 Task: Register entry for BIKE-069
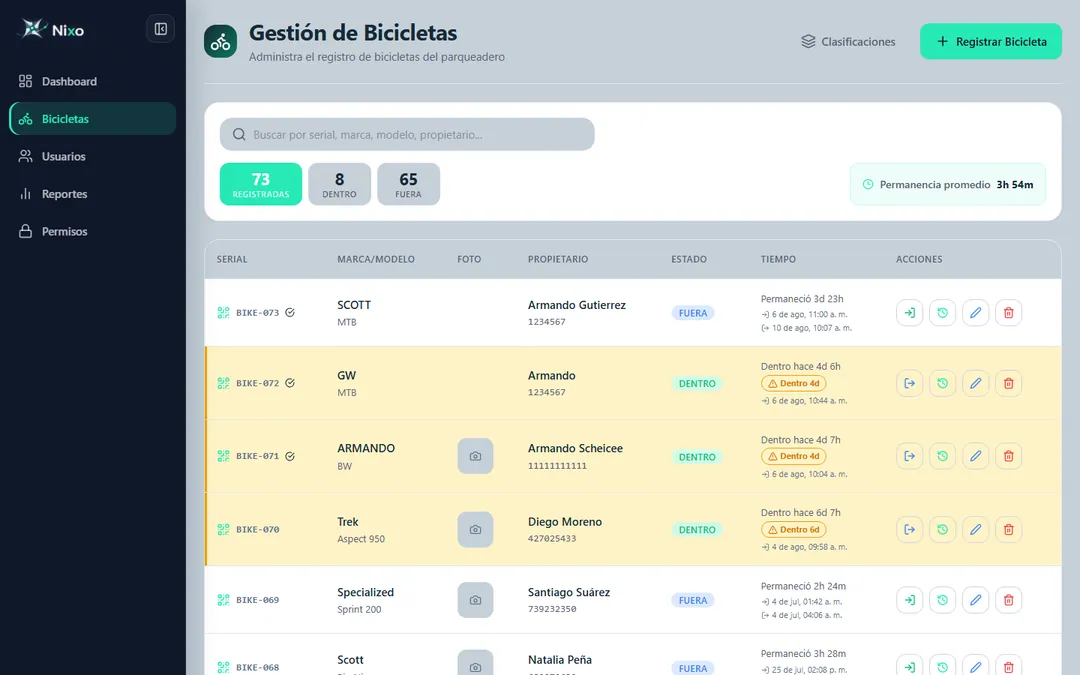(909, 600)
